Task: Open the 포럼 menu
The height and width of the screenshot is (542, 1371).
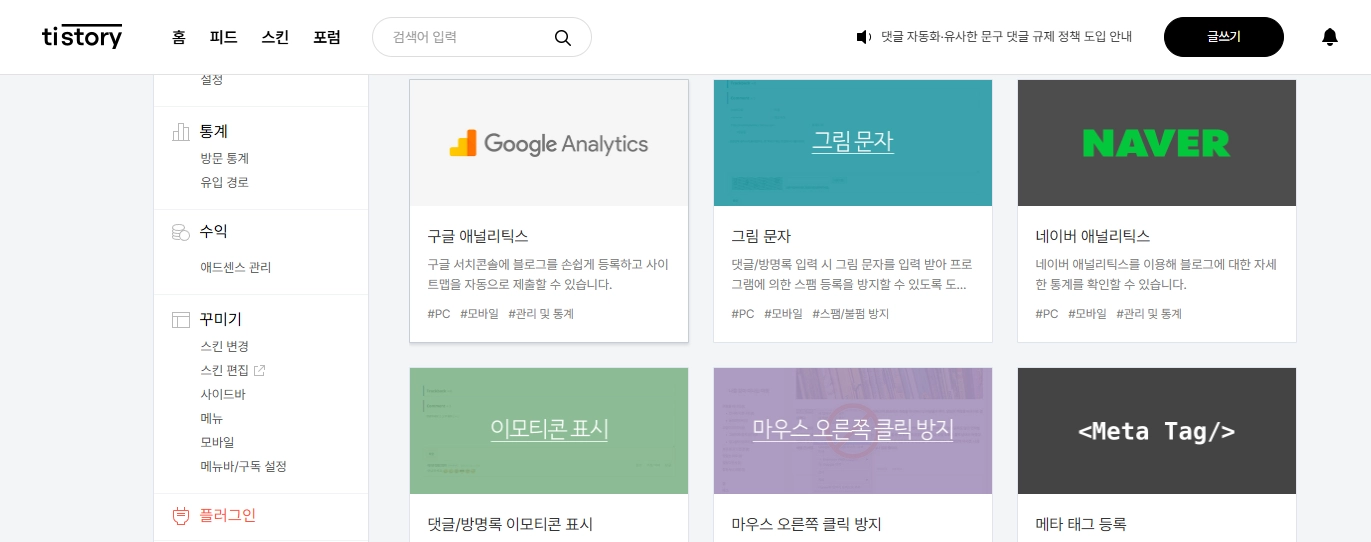Action: [x=327, y=37]
